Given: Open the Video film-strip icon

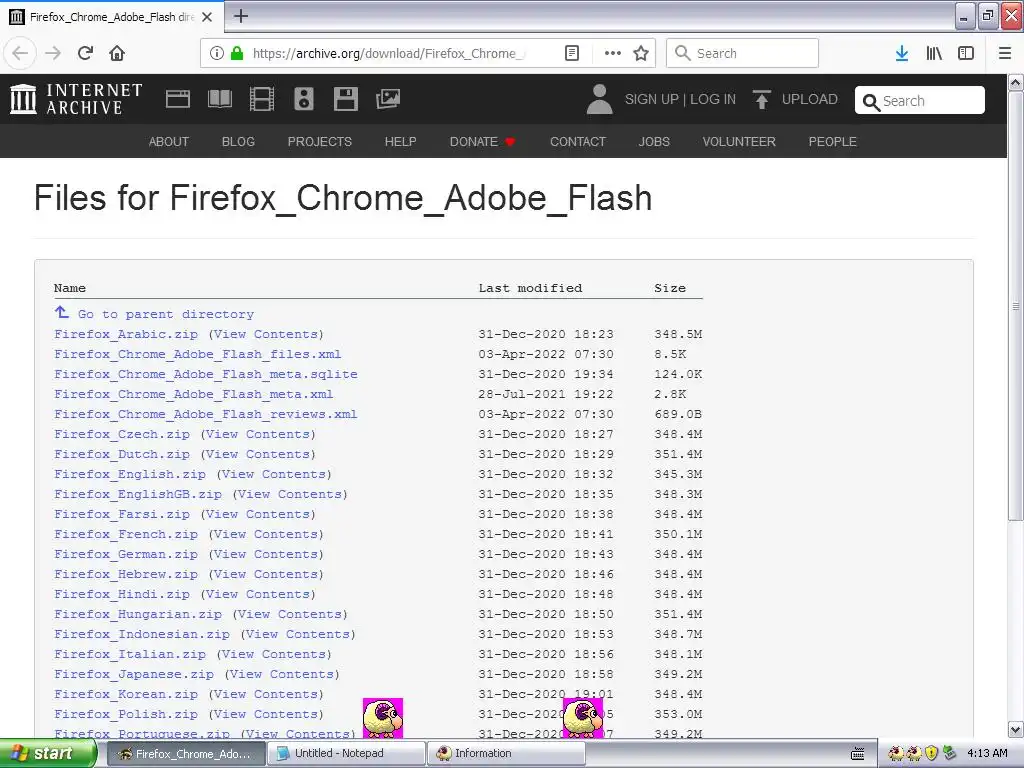Looking at the screenshot, I should click(262, 99).
